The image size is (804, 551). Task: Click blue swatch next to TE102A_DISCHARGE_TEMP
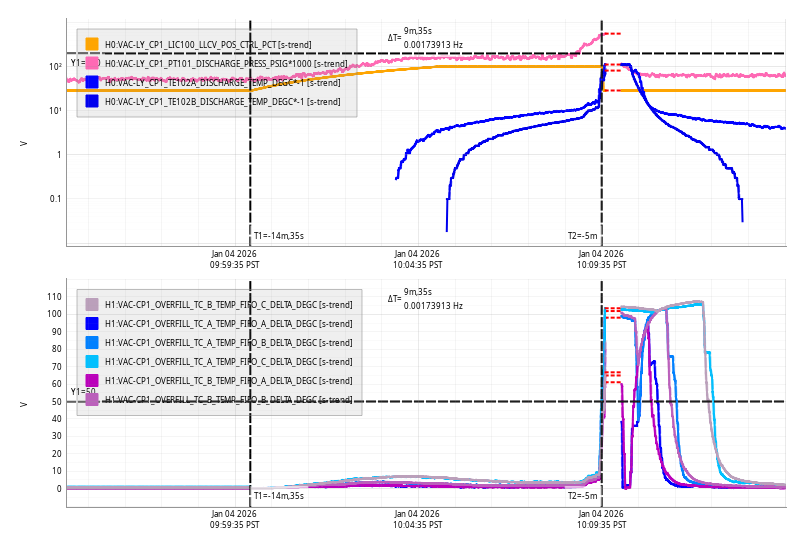point(92,82)
